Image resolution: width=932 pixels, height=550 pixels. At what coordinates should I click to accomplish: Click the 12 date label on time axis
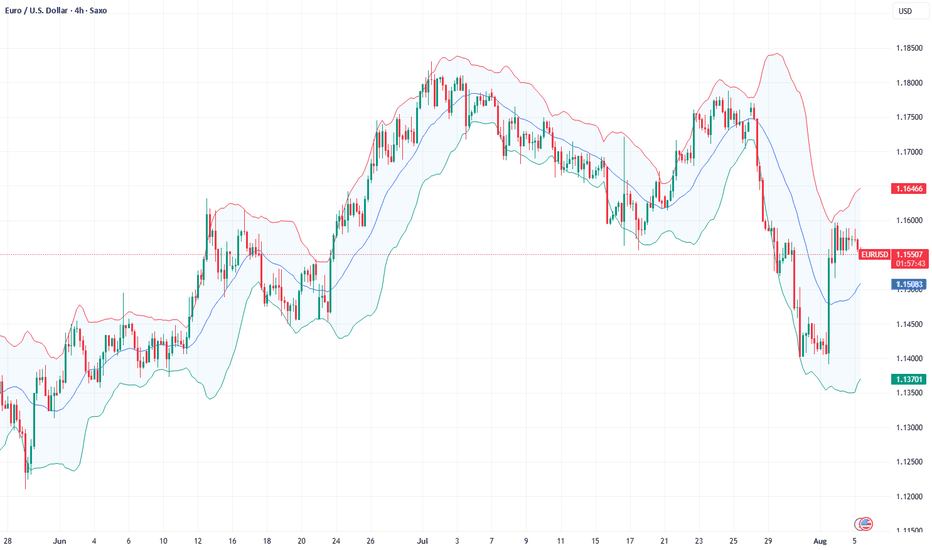point(197,541)
